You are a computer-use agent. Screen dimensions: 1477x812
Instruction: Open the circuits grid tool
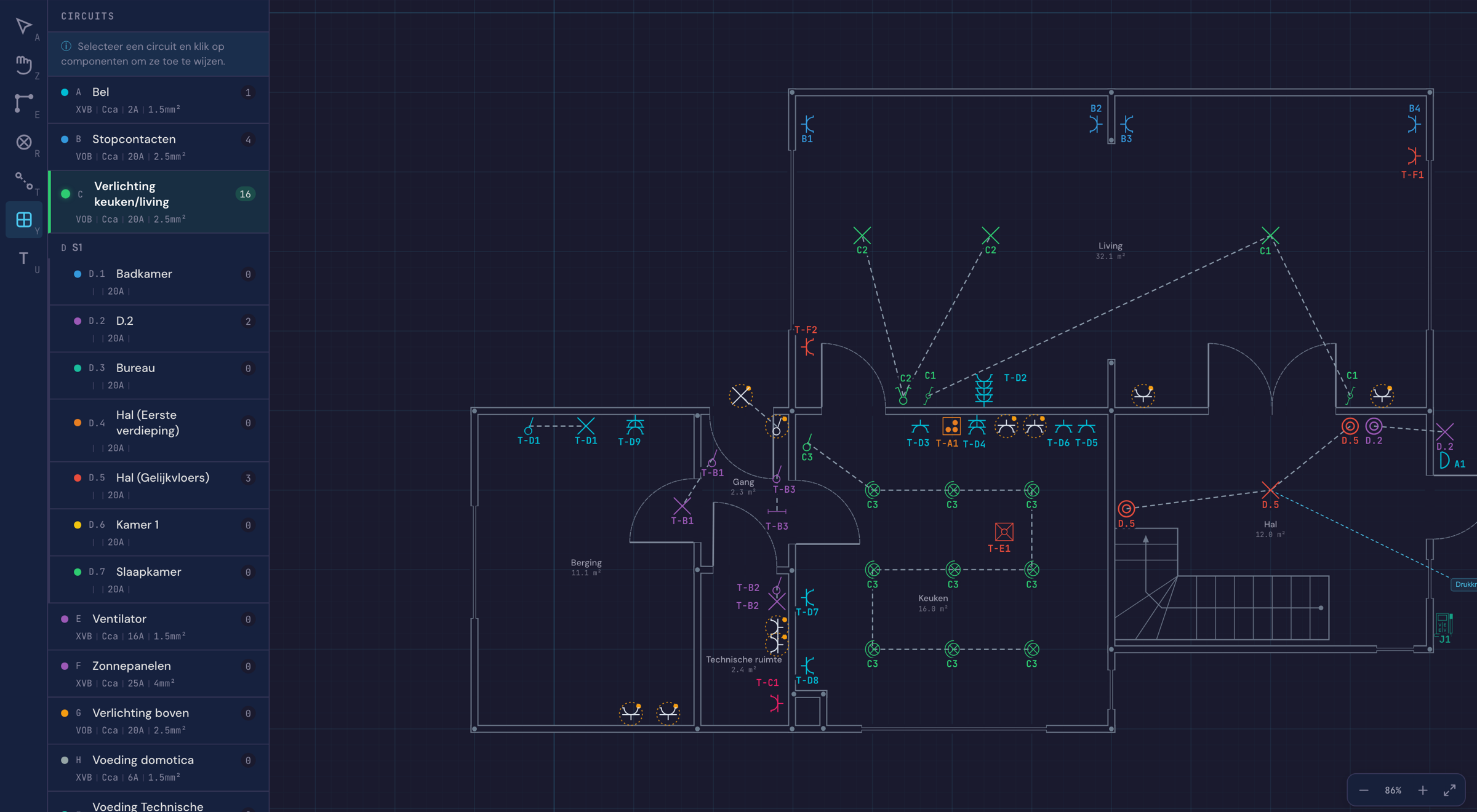tap(24, 220)
